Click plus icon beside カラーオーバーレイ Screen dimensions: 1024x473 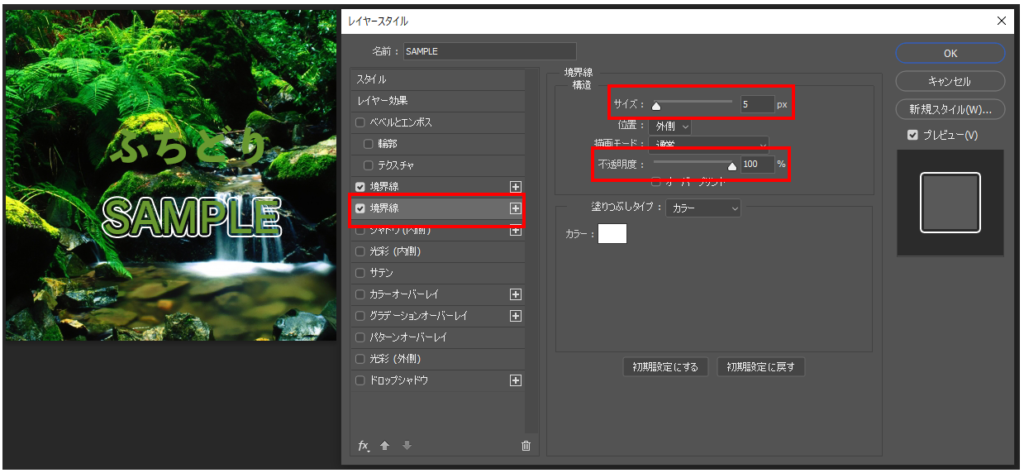pos(516,294)
